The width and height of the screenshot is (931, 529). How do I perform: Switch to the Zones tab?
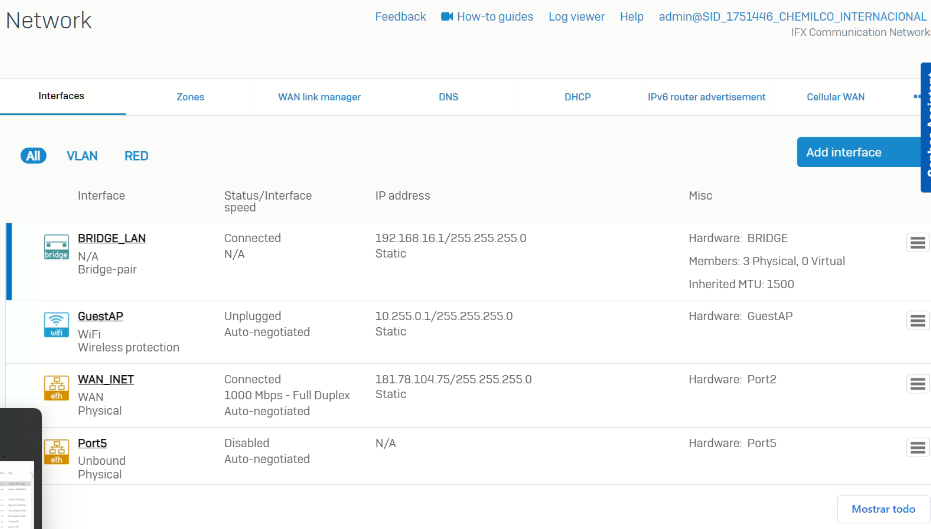pyautogui.click(x=190, y=97)
